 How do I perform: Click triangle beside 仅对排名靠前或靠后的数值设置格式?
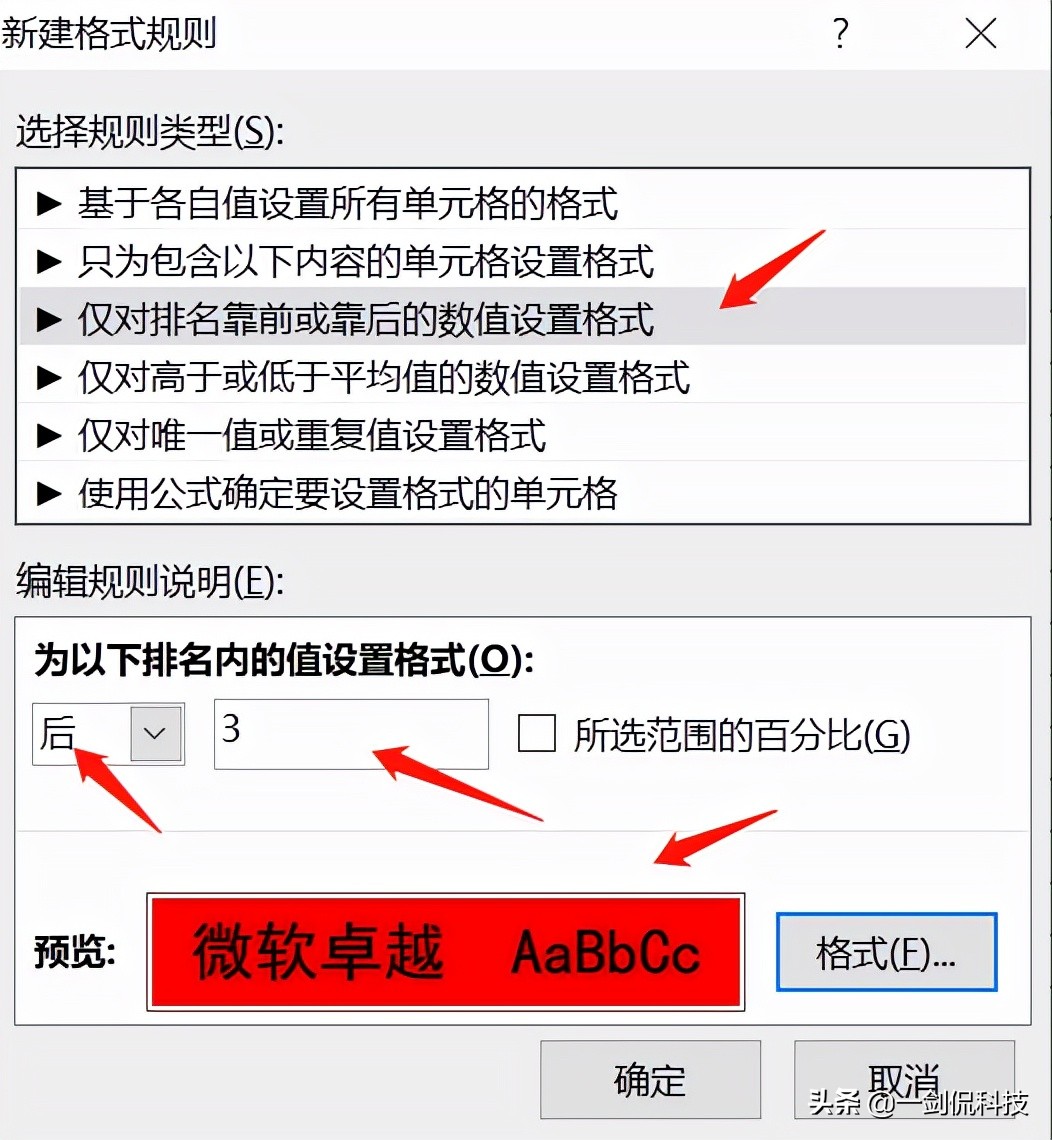49,319
